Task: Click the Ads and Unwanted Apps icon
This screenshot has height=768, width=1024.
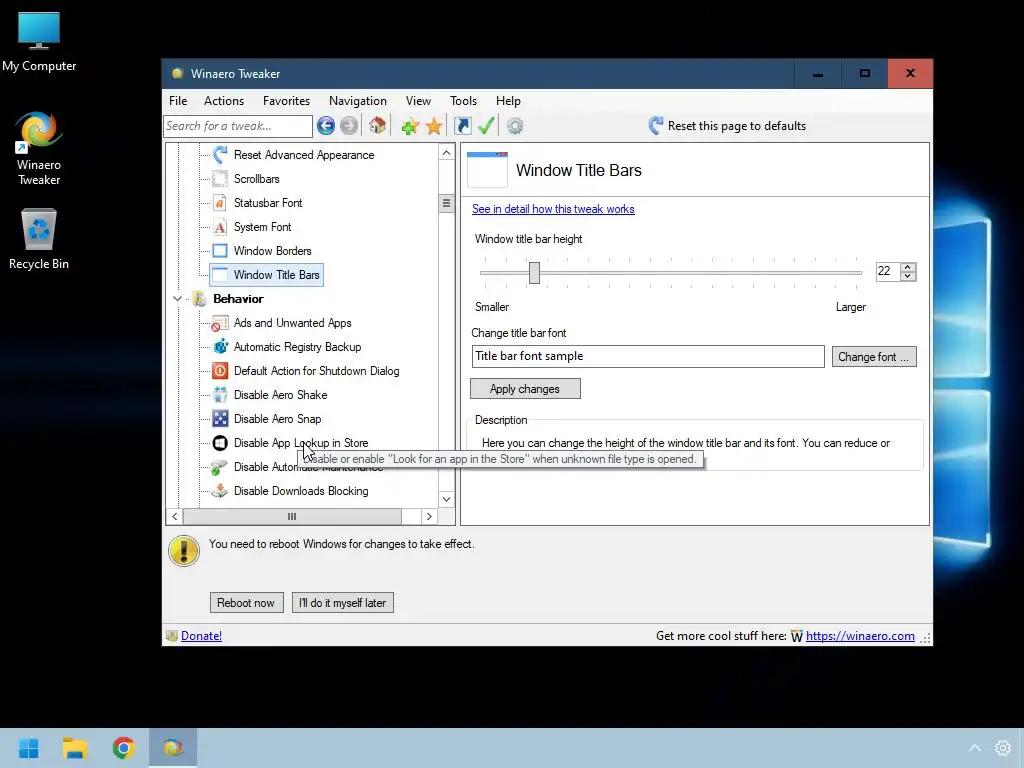Action: point(220,323)
